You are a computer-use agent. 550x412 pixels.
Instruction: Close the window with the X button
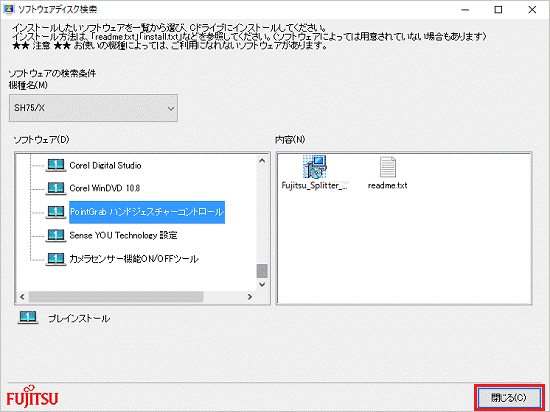tap(532, 10)
